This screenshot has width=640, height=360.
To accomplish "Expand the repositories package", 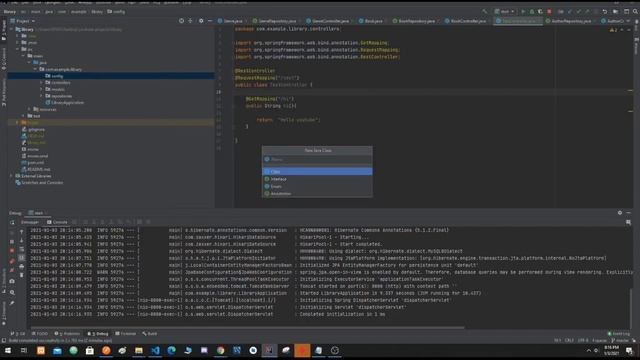I will (41, 96).
